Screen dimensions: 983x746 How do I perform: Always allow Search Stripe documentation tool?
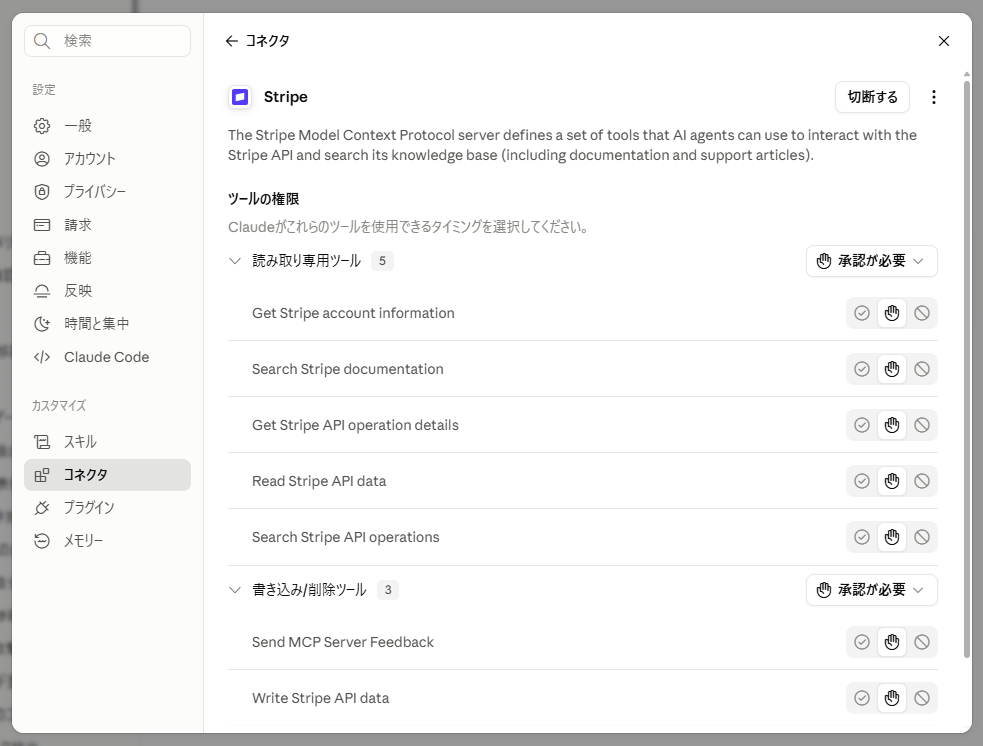point(862,369)
